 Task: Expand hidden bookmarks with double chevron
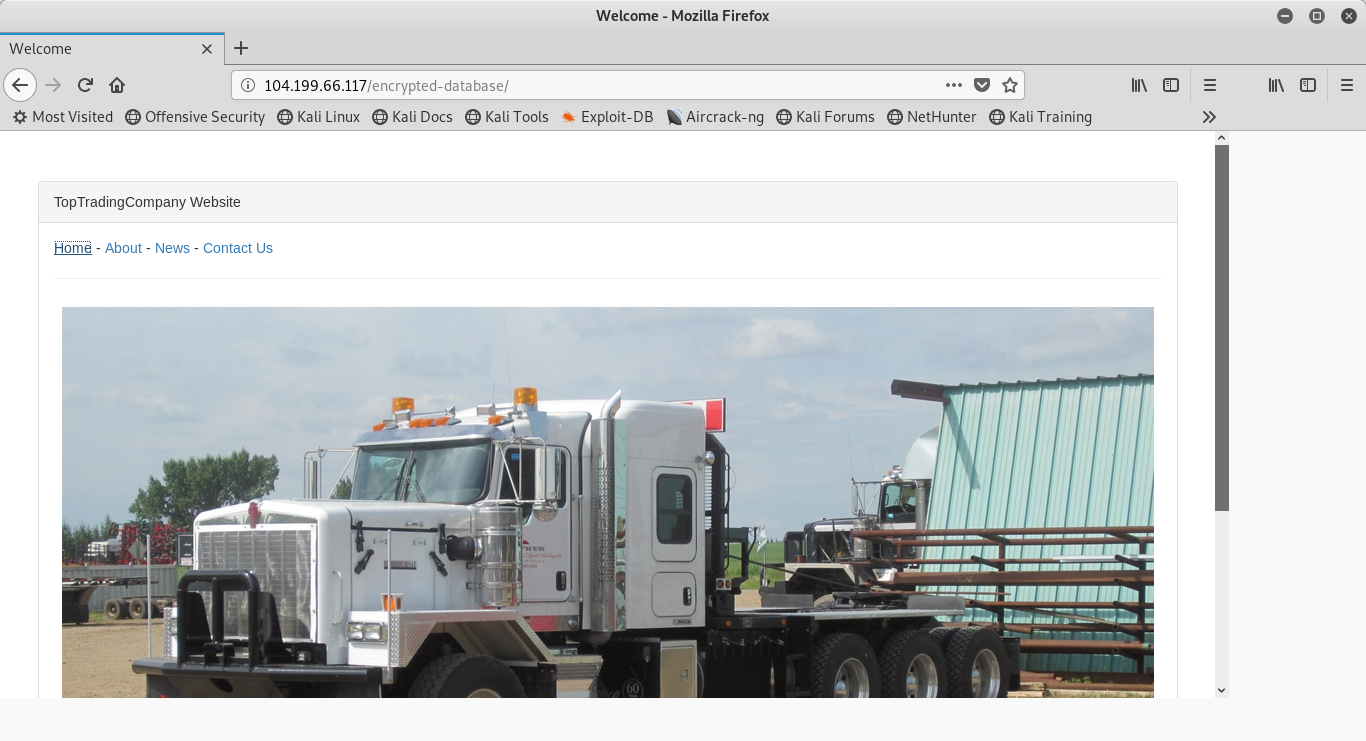1209,117
